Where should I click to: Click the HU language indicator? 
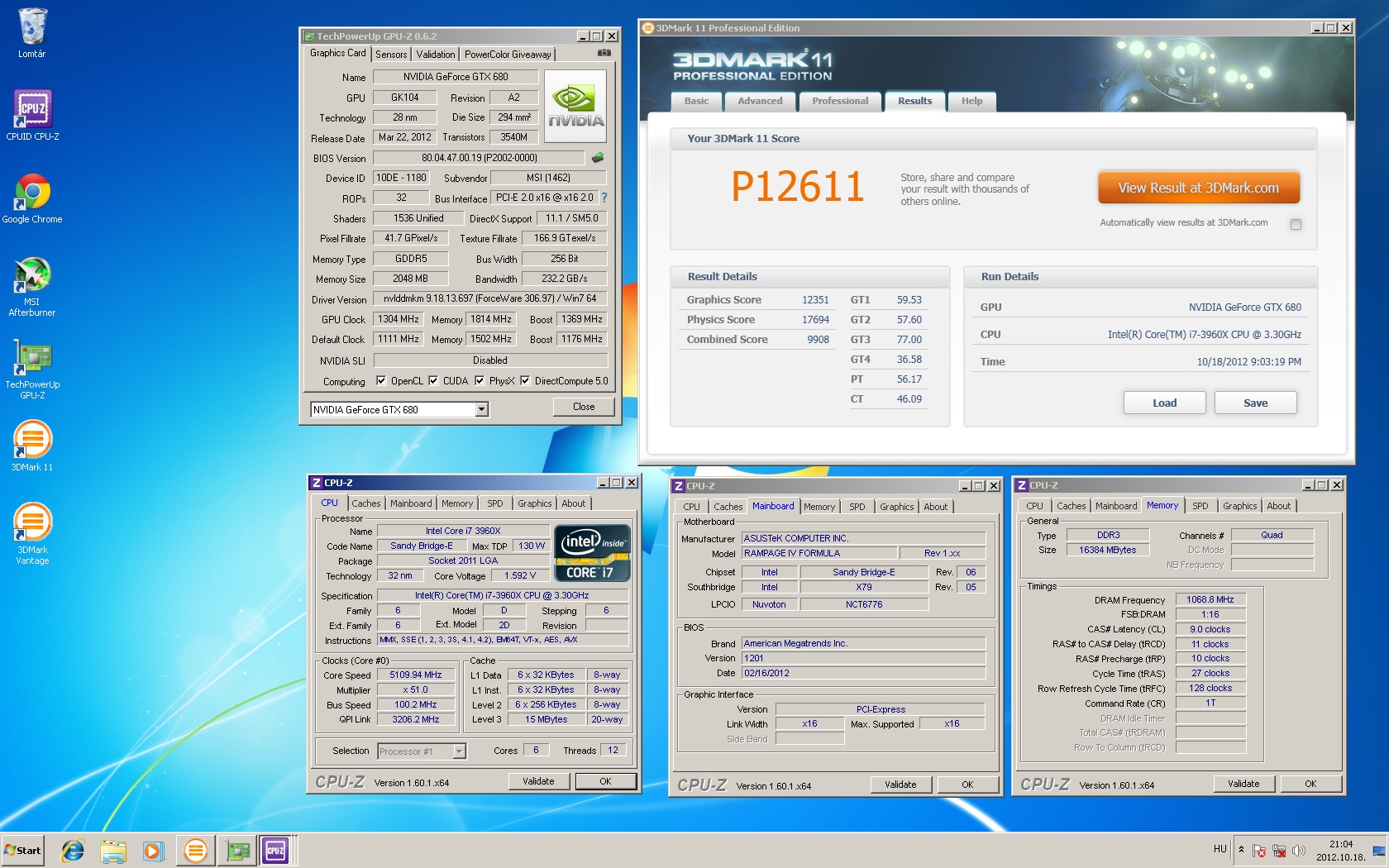point(1220,849)
